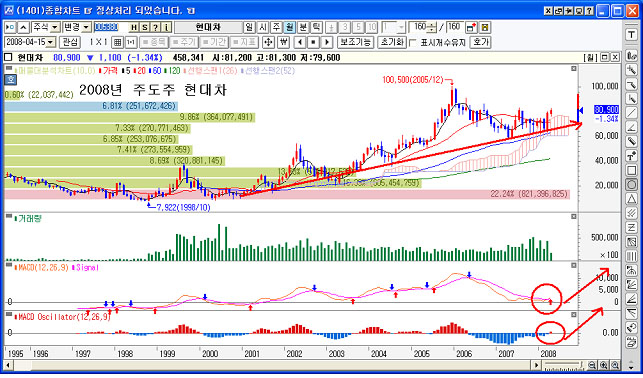
Task: Click the 초기화 reset button
Action: point(391,42)
